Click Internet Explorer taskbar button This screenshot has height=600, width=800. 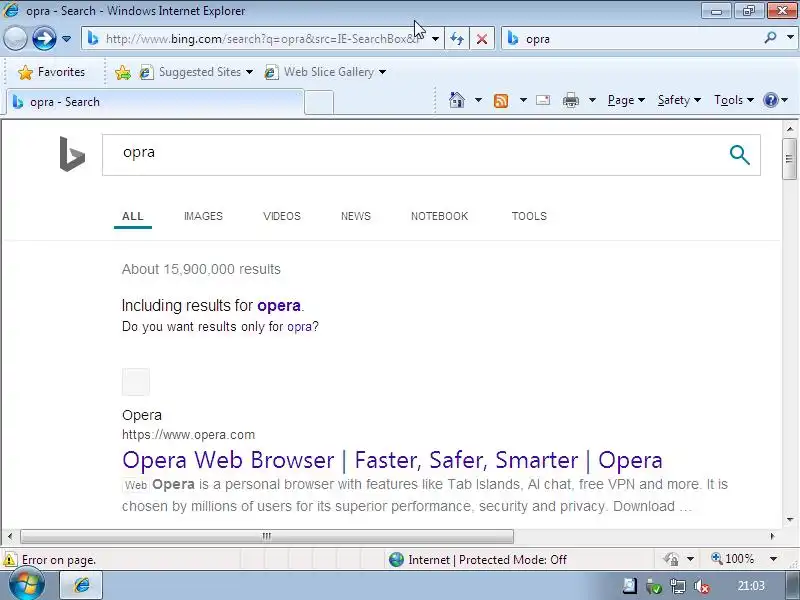click(x=82, y=585)
